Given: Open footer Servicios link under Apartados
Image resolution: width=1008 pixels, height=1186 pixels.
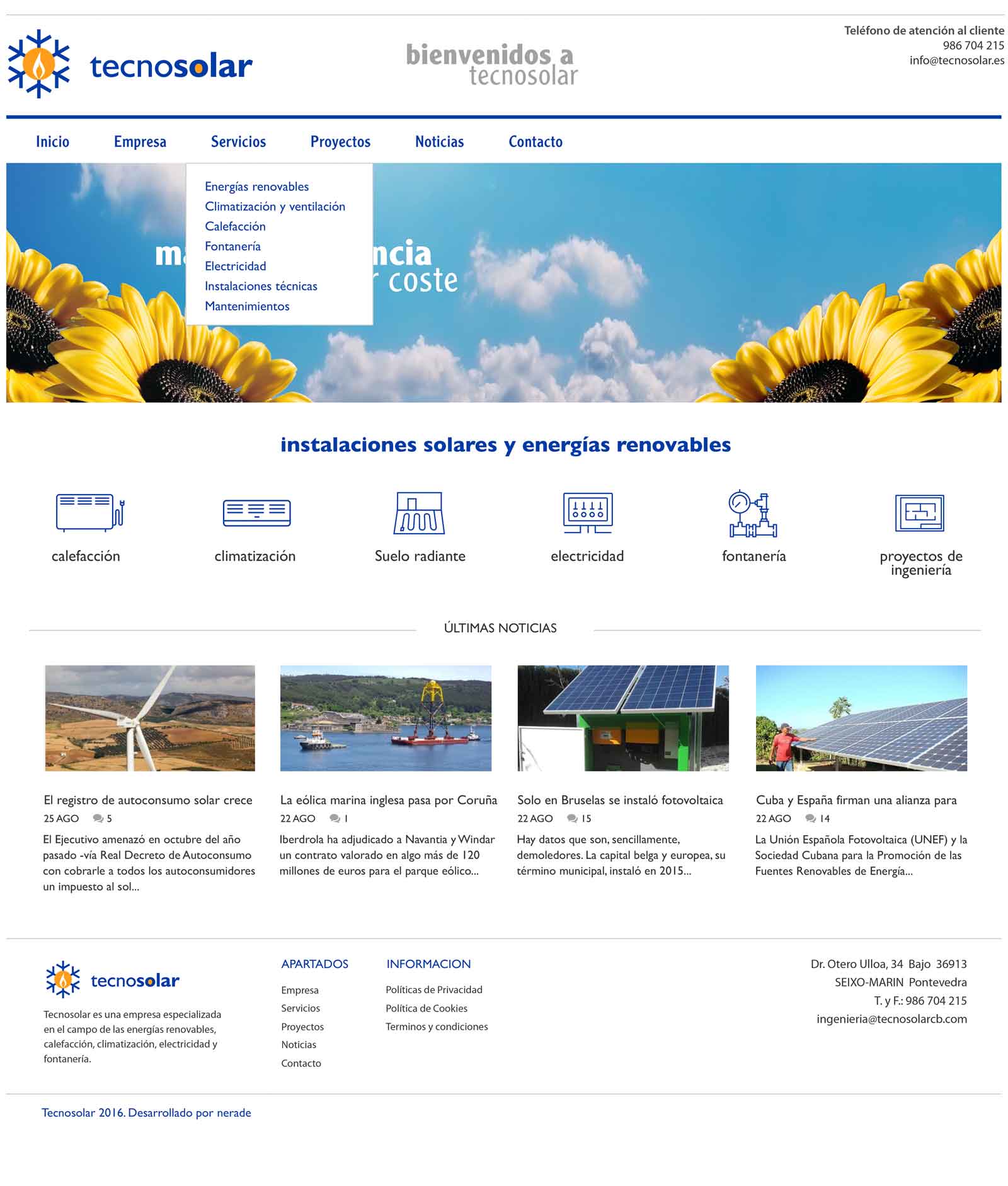Looking at the screenshot, I should (301, 1008).
